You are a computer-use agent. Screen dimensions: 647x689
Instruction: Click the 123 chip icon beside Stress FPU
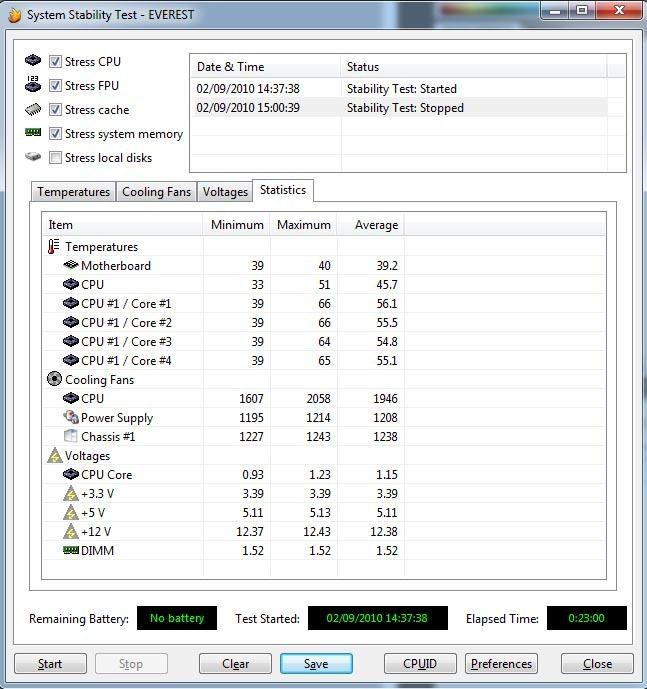point(33,83)
